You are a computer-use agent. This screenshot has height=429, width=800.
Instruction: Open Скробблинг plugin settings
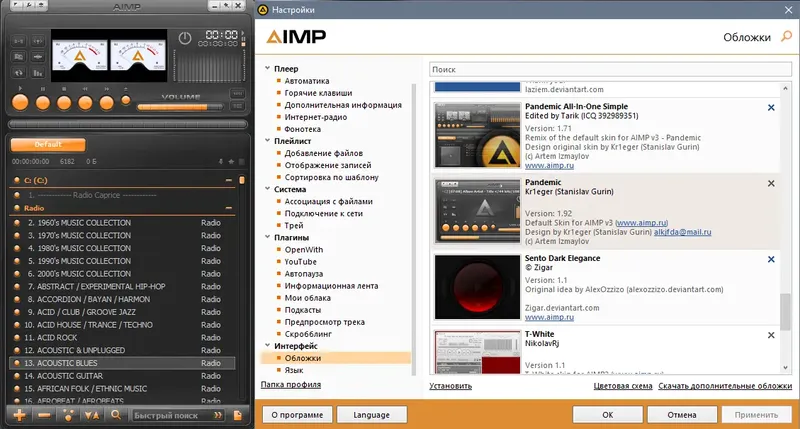tap(308, 334)
